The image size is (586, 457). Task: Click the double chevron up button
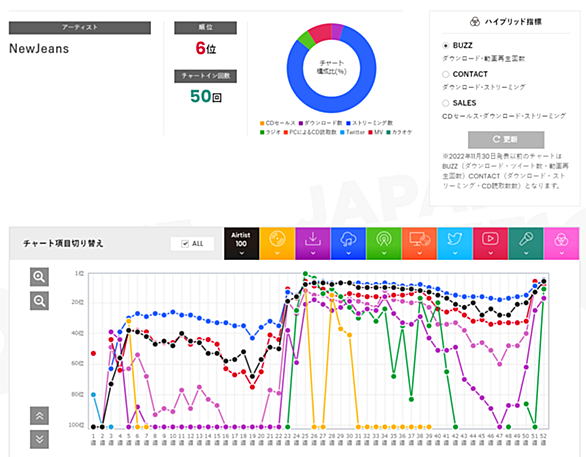coord(39,416)
